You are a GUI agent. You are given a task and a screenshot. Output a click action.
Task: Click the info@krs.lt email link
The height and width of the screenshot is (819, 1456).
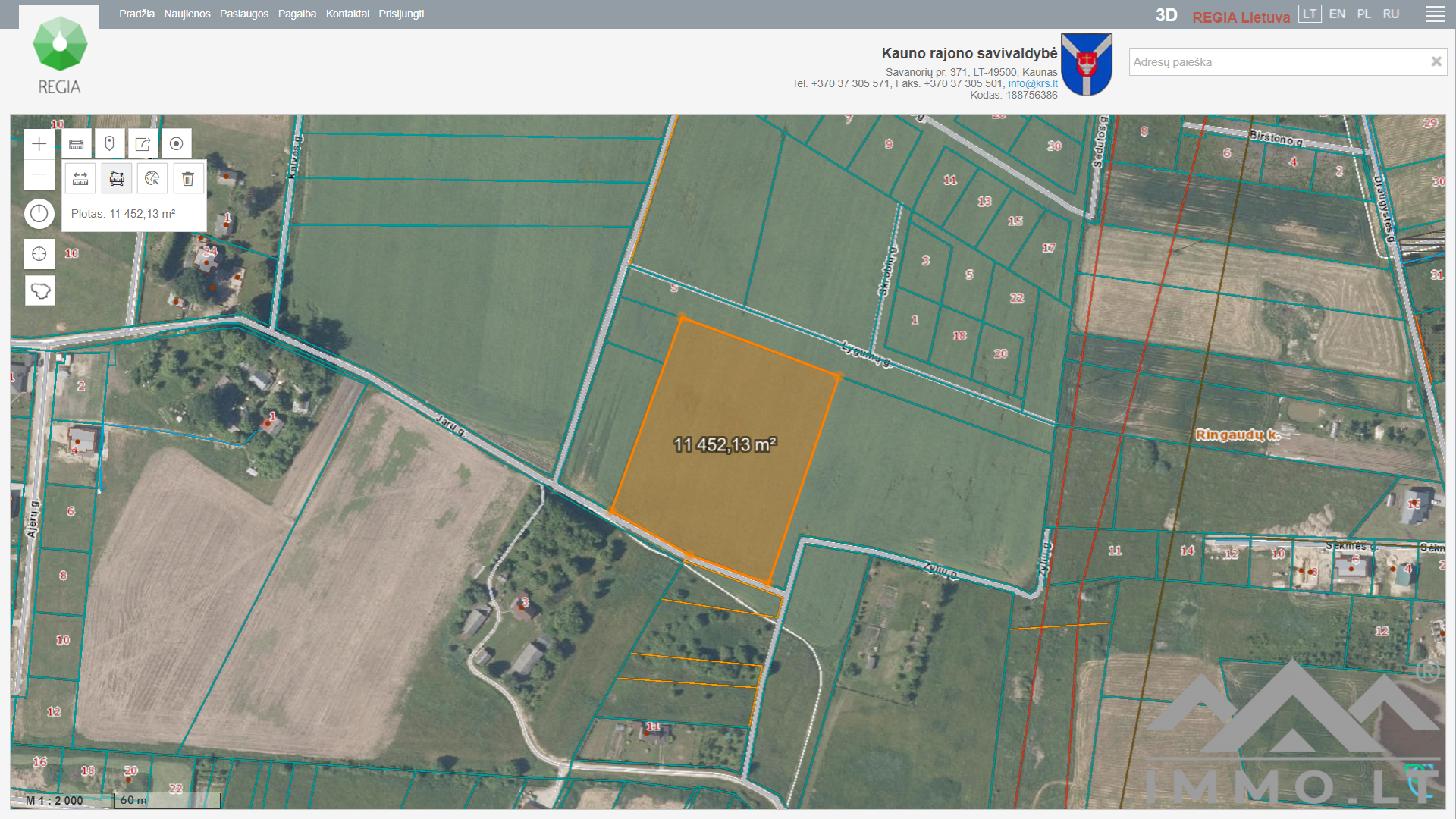click(1033, 83)
